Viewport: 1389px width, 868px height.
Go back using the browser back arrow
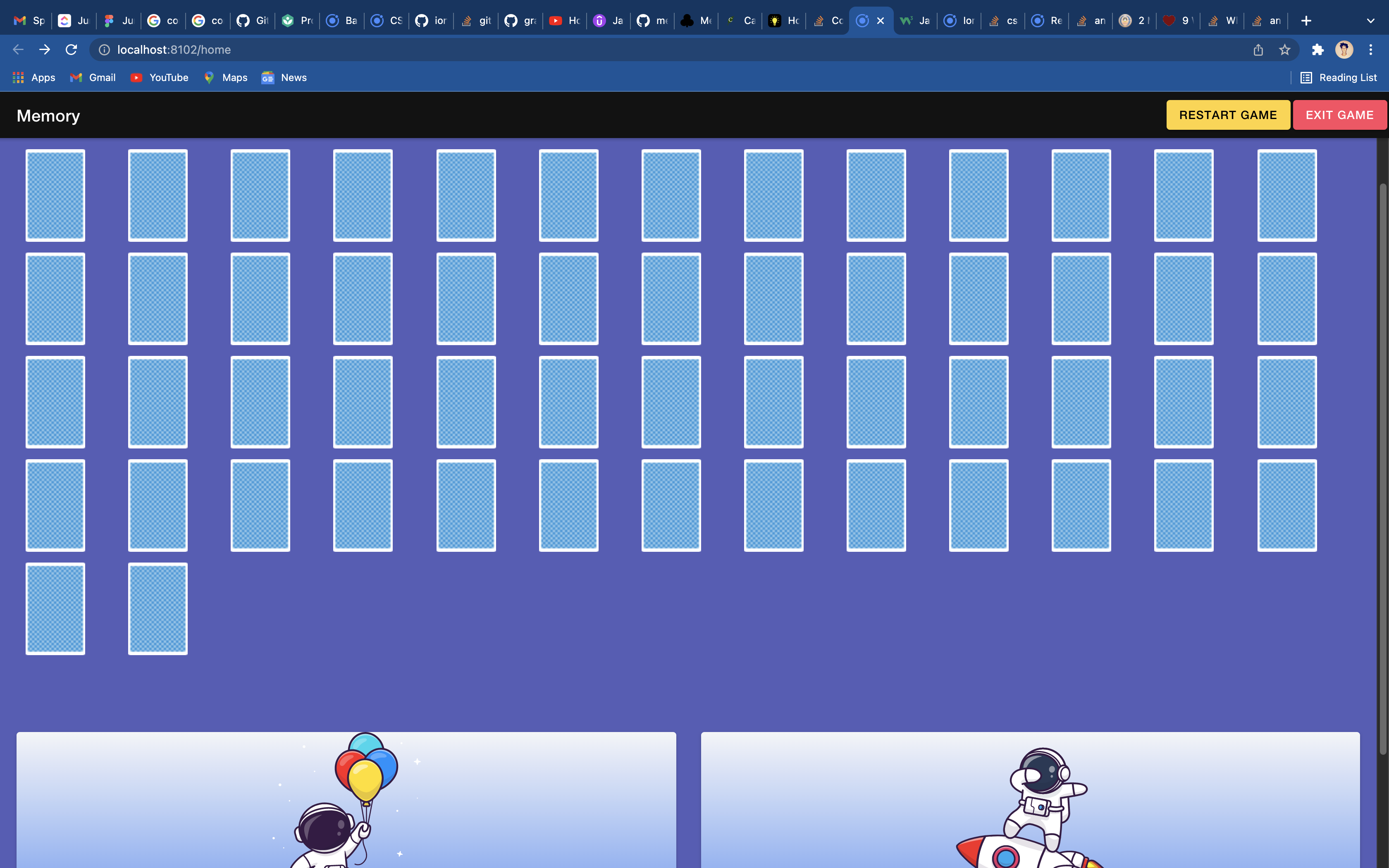click(18, 50)
